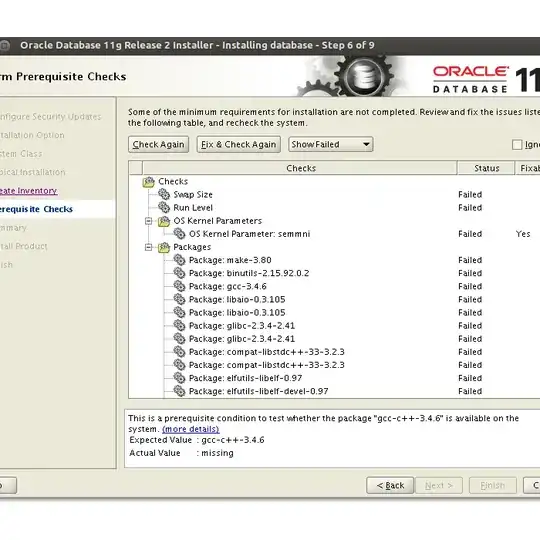The height and width of the screenshot is (540, 540).
Task: Click the gcc-3.4.6 package gear icon
Action: [179, 286]
